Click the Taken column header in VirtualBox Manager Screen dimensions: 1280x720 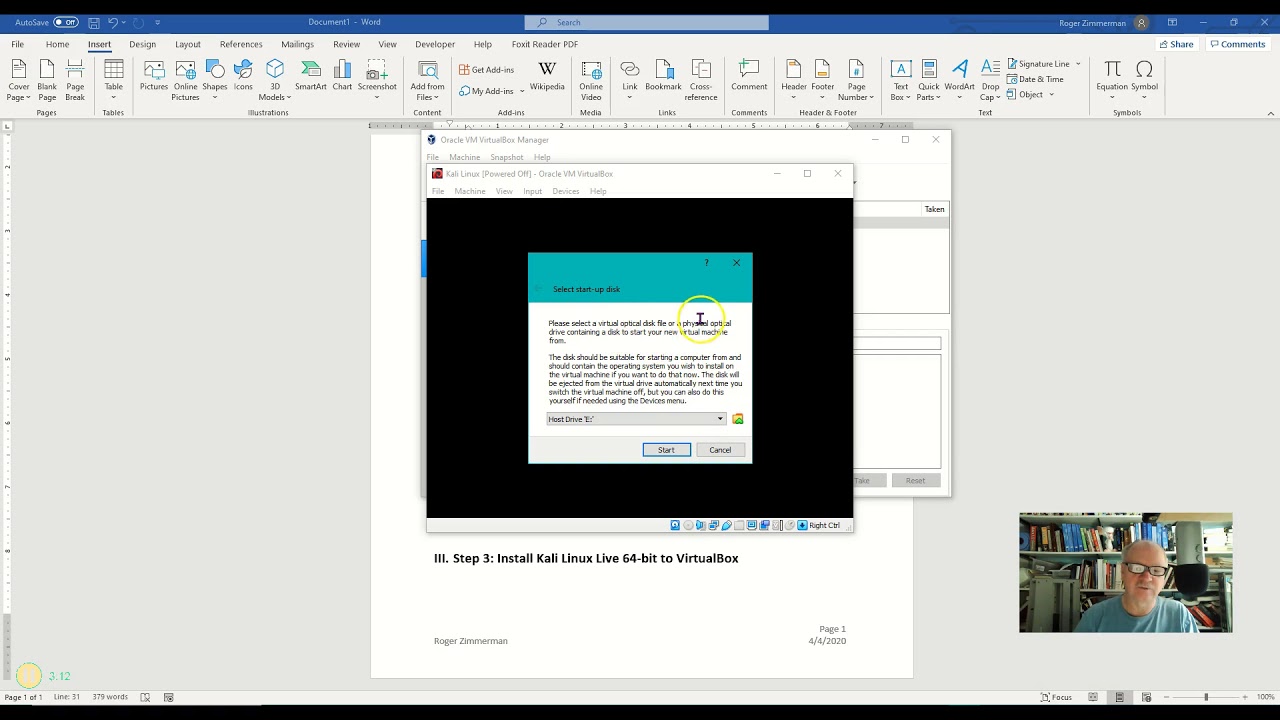(x=934, y=209)
